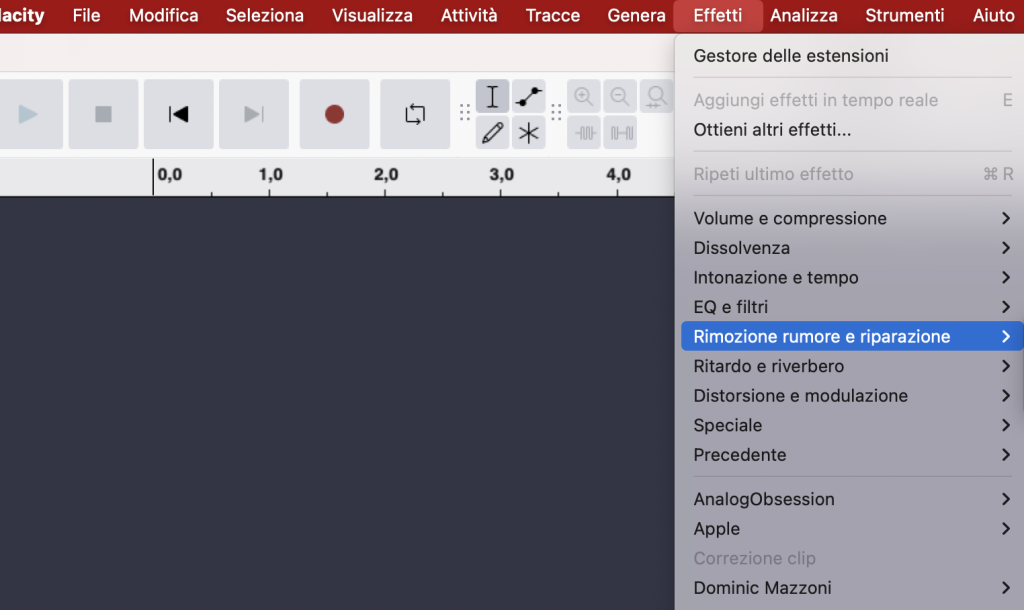Click the Trim audio outside selection icon

tap(584, 131)
